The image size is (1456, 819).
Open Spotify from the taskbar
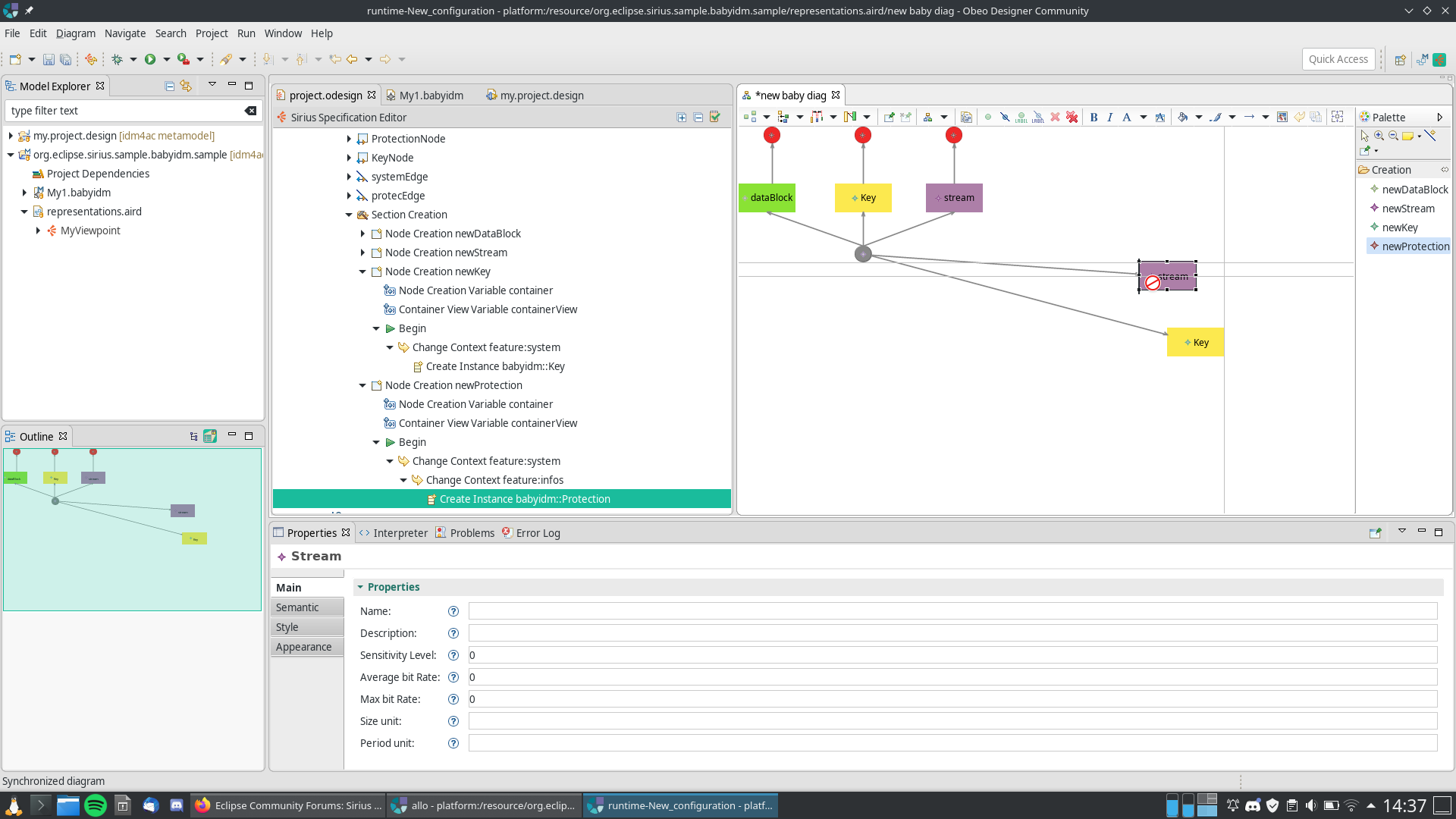[96, 805]
